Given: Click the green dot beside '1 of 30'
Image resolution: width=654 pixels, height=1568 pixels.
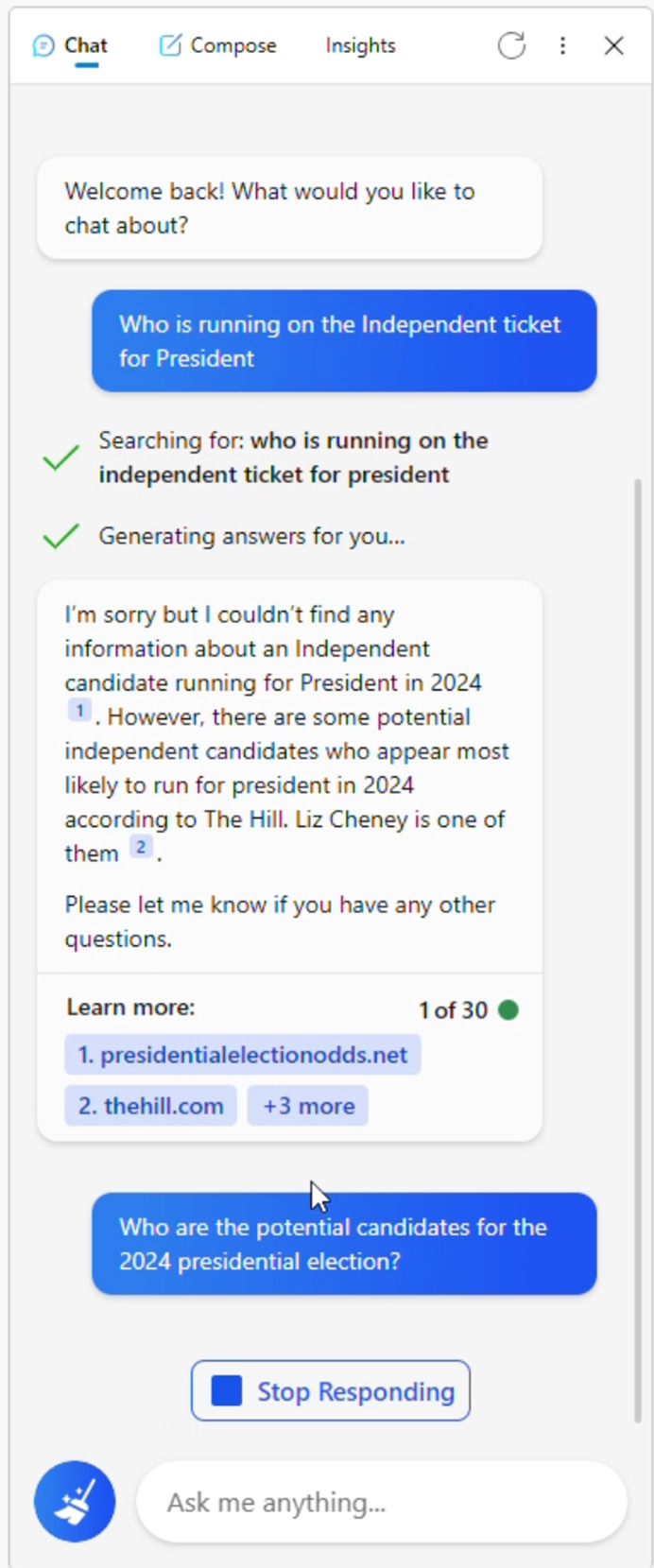Looking at the screenshot, I should 508,1009.
